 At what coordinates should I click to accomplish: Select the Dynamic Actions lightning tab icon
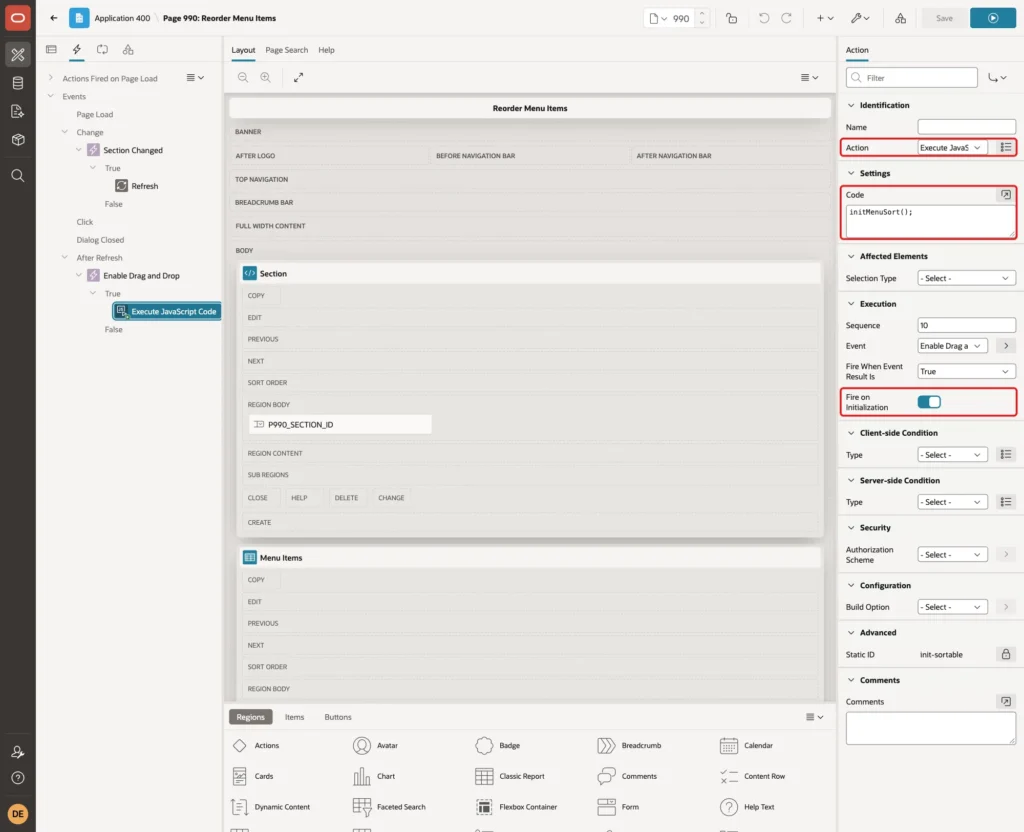pos(76,50)
